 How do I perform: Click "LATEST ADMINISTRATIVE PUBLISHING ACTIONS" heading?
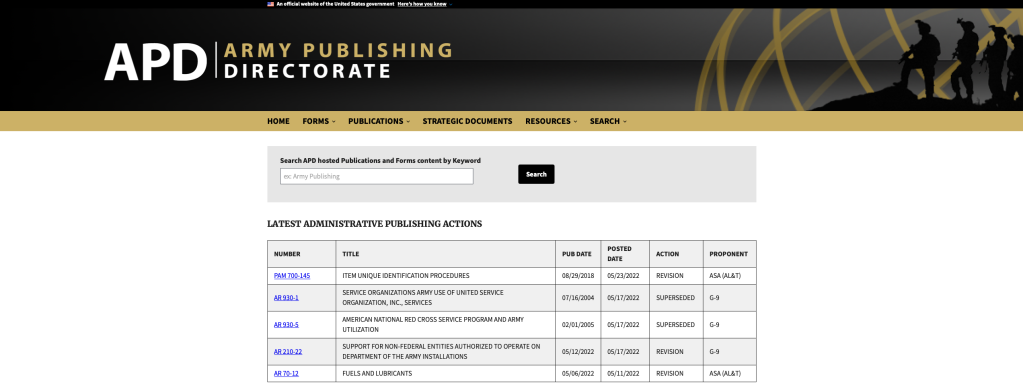[x=374, y=224]
